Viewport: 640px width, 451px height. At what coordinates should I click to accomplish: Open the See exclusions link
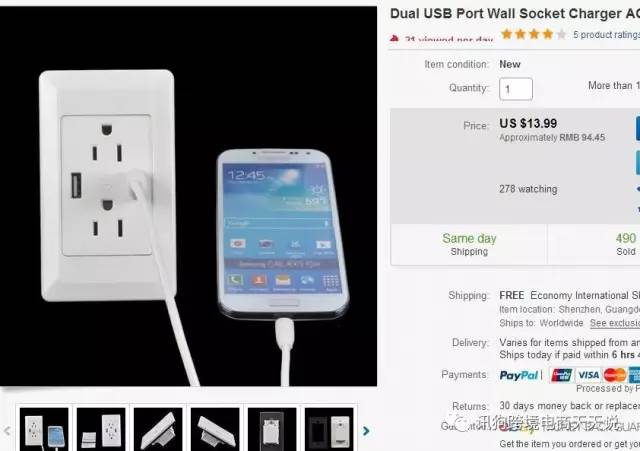(x=615, y=323)
